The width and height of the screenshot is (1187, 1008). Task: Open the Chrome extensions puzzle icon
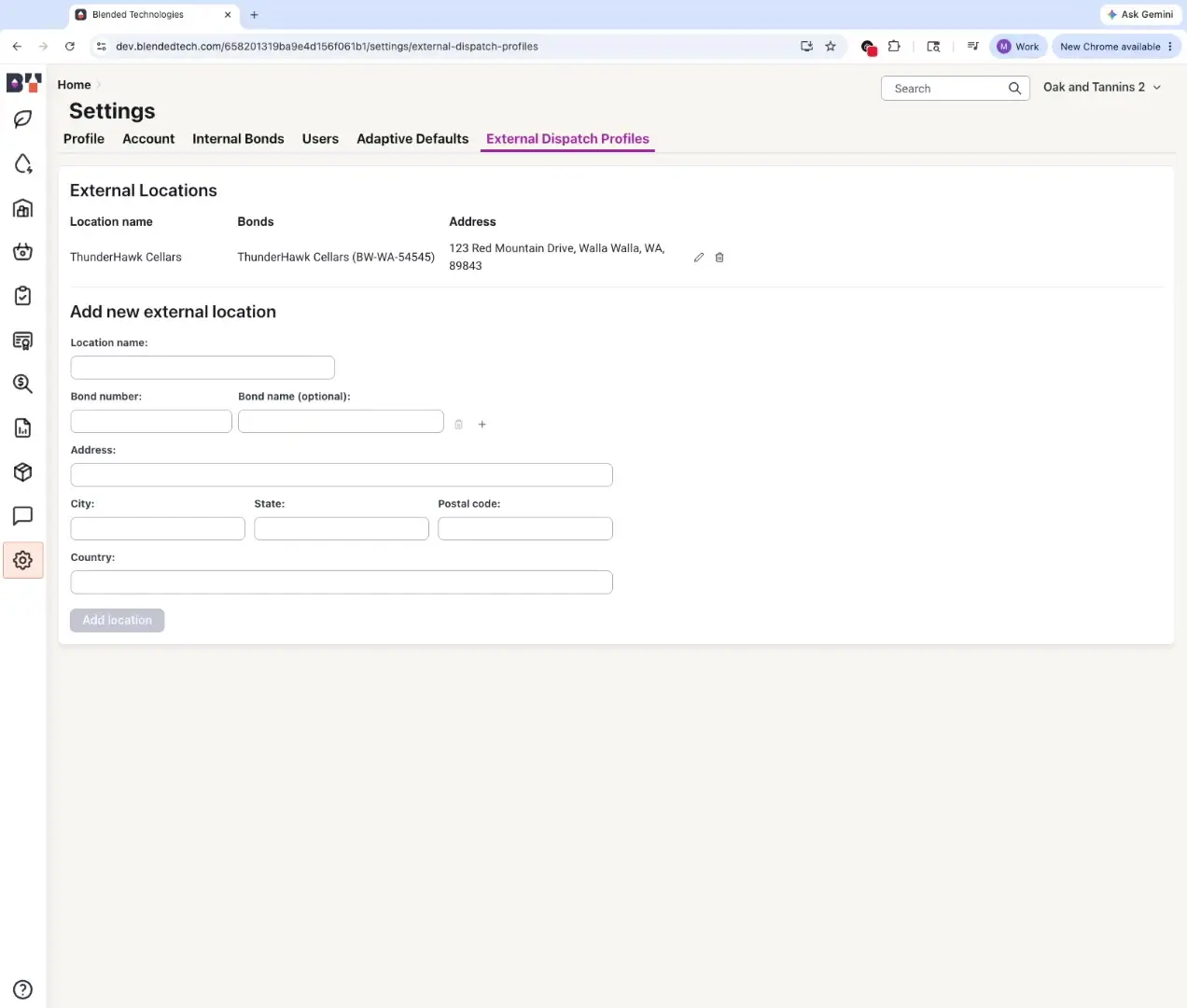tap(894, 46)
